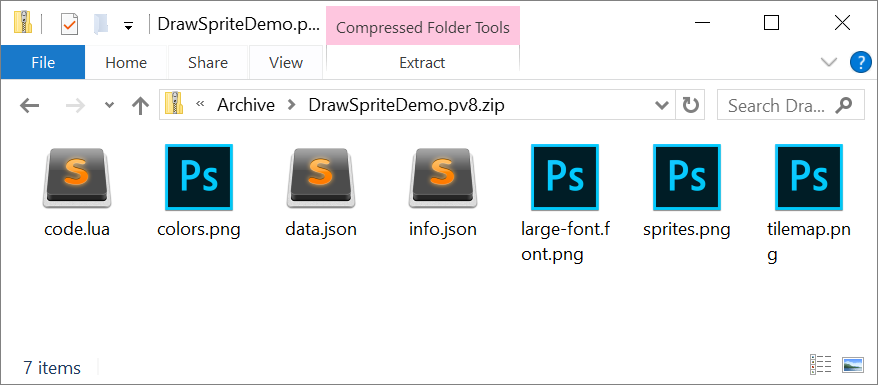Click the DrawSpriteDemo.pv8.zip breadcrumb segment
Viewport: 878px width, 385px height.
point(406,105)
